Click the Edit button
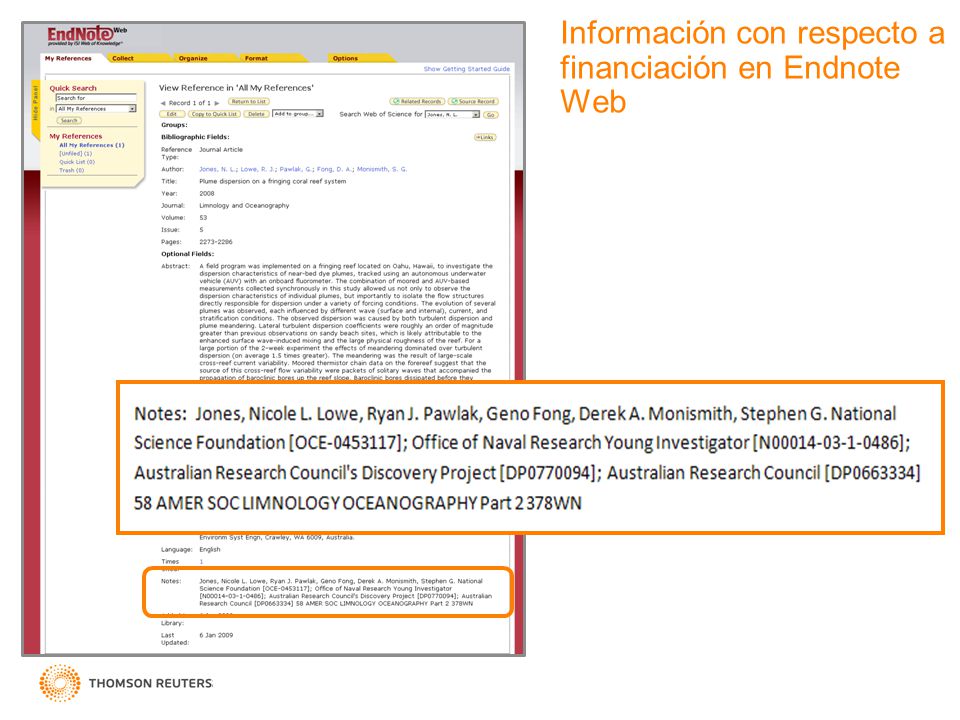Viewport: 960px width, 720px height. pos(171,114)
